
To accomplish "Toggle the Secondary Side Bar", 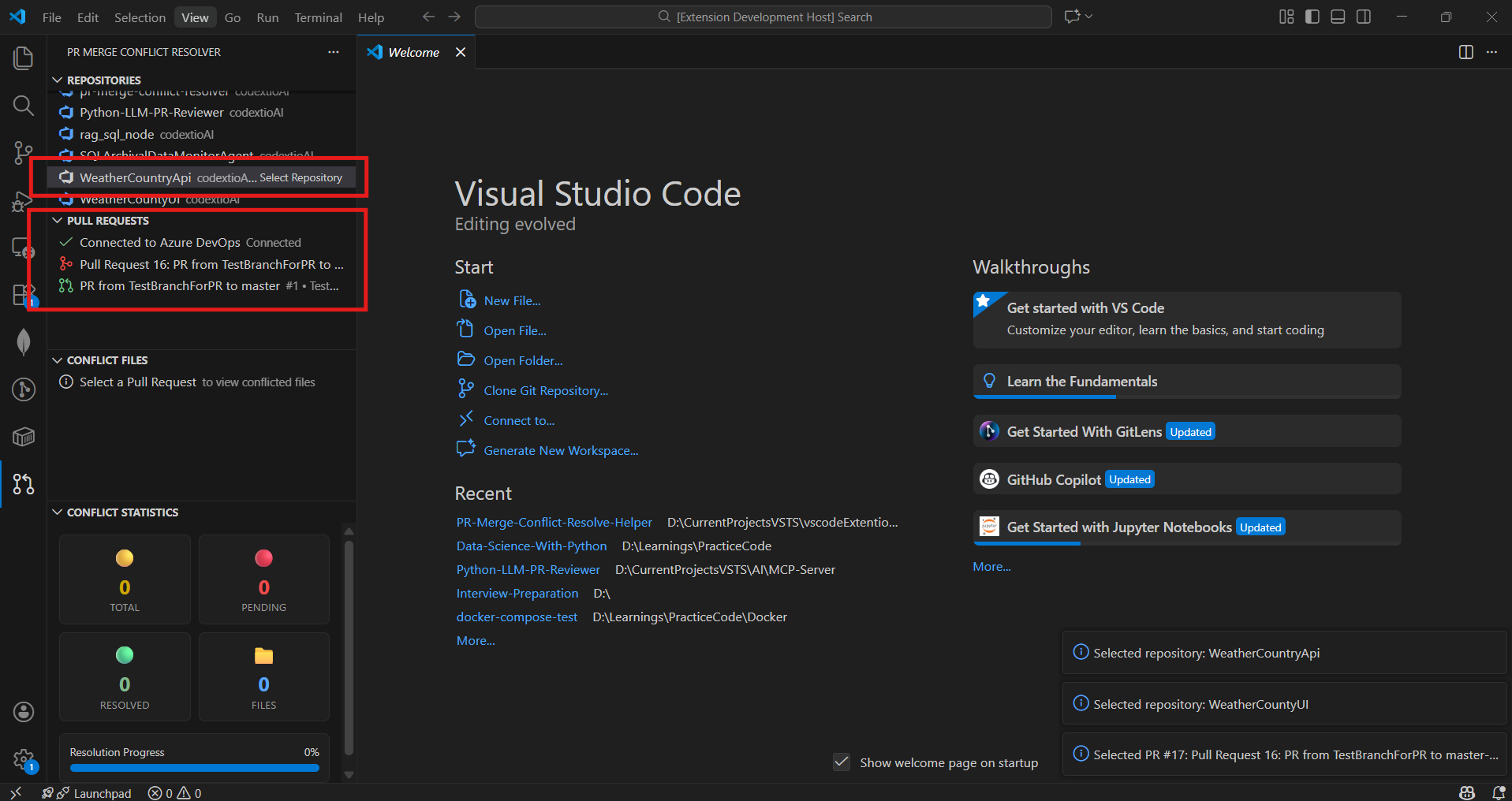I will [x=1364, y=16].
